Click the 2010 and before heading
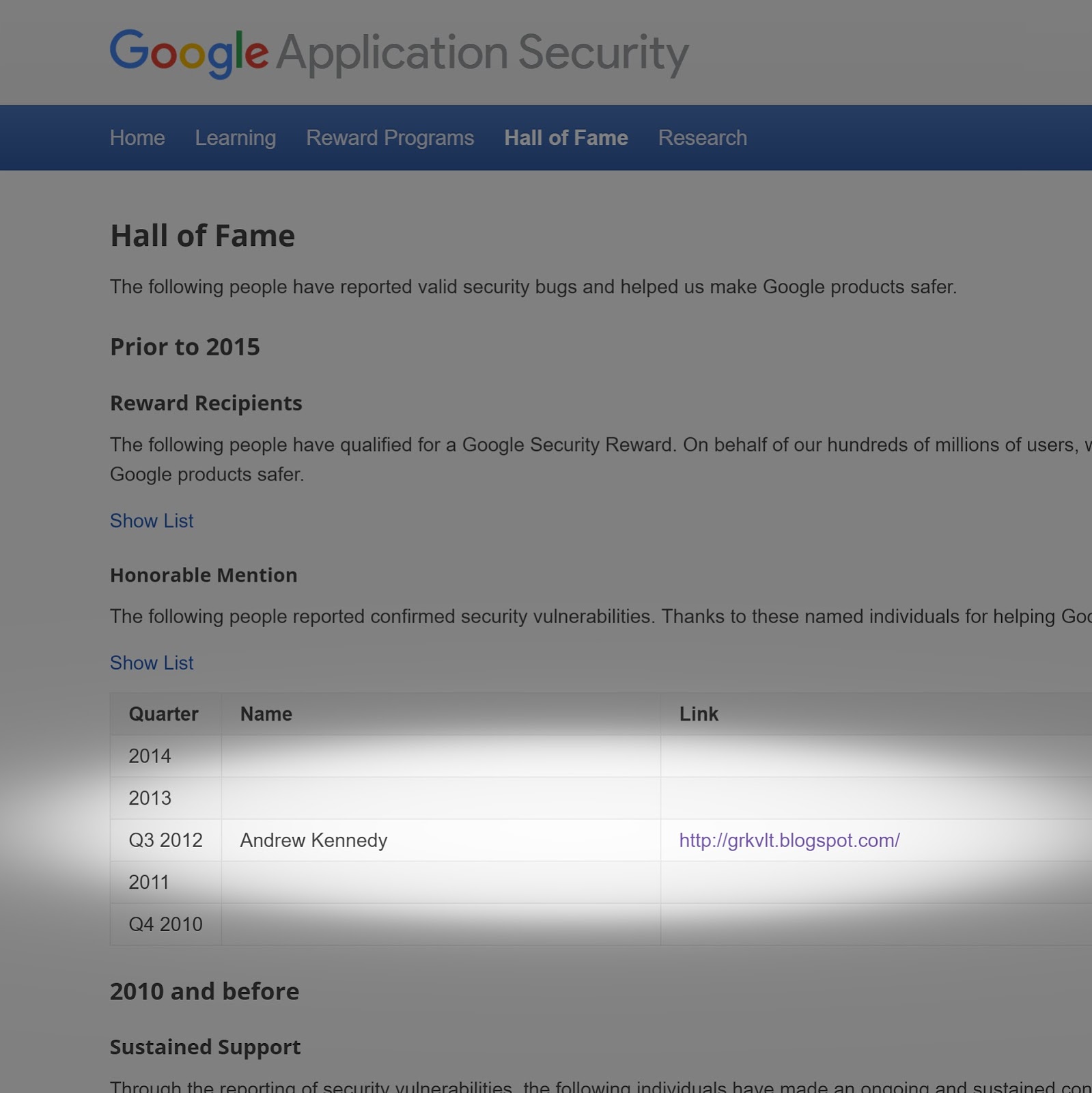Viewport: 1092px width, 1093px height. [205, 991]
